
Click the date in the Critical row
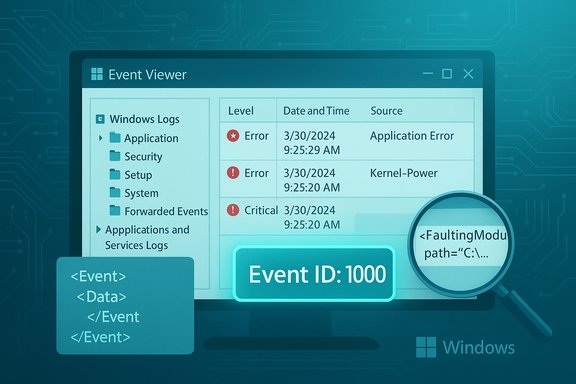tap(309, 210)
